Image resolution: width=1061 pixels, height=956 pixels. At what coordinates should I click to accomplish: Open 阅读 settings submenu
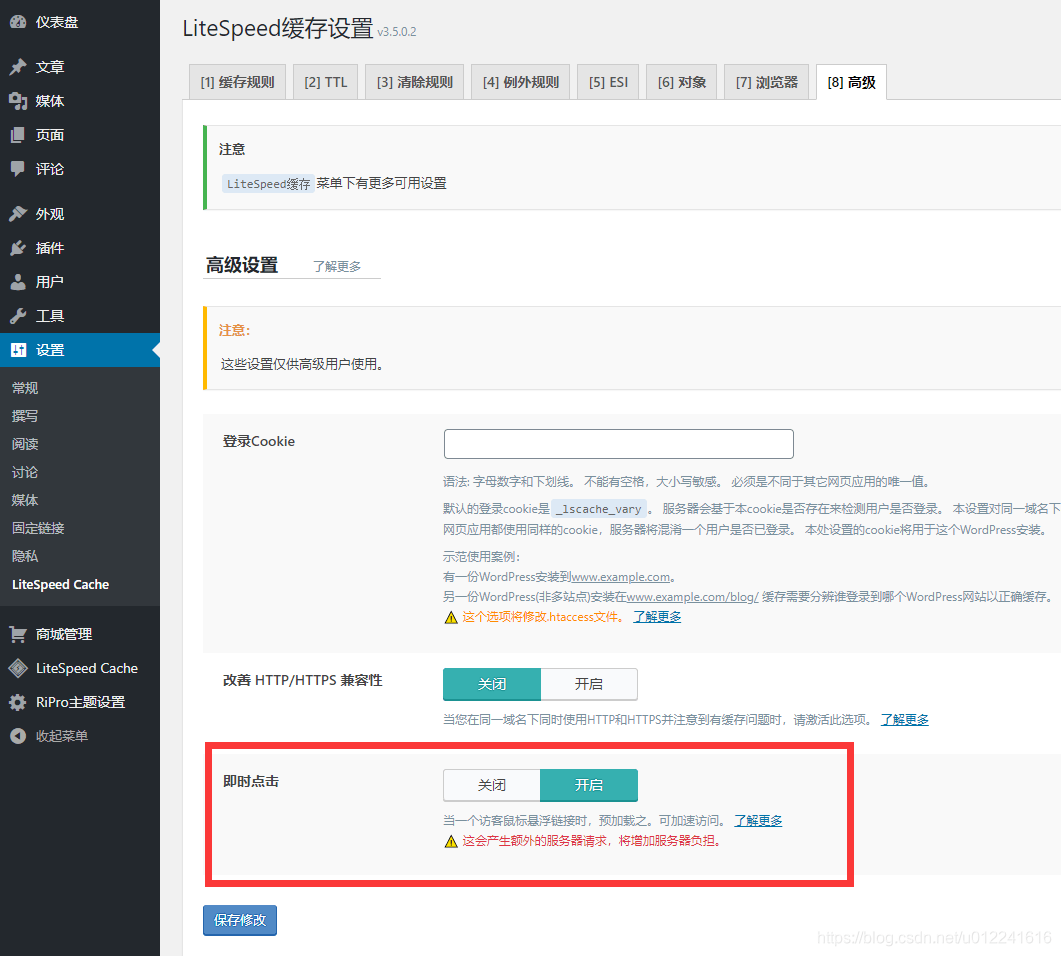tap(25, 444)
